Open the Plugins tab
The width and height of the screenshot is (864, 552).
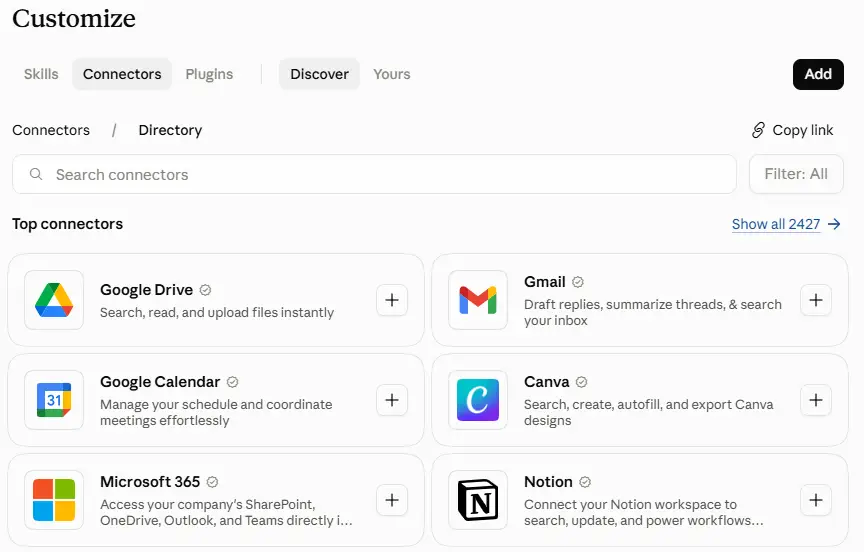pyautogui.click(x=209, y=74)
